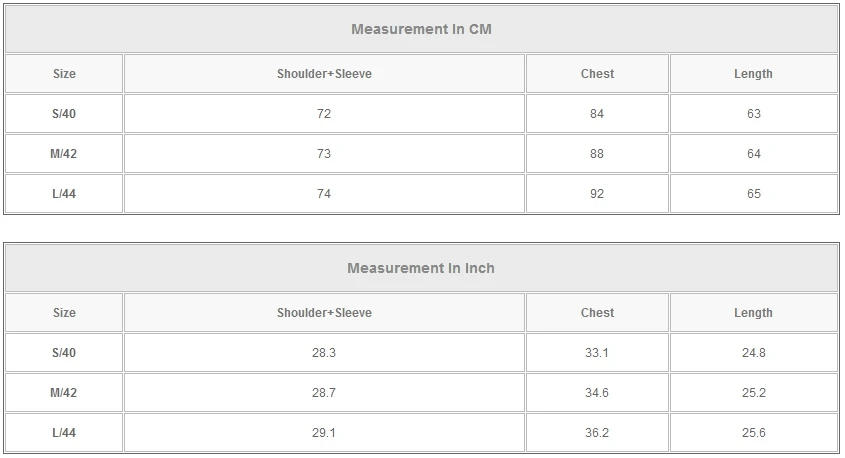The height and width of the screenshot is (458, 845).
Task: Click the Measurement In Inch header
Action: (x=421, y=268)
